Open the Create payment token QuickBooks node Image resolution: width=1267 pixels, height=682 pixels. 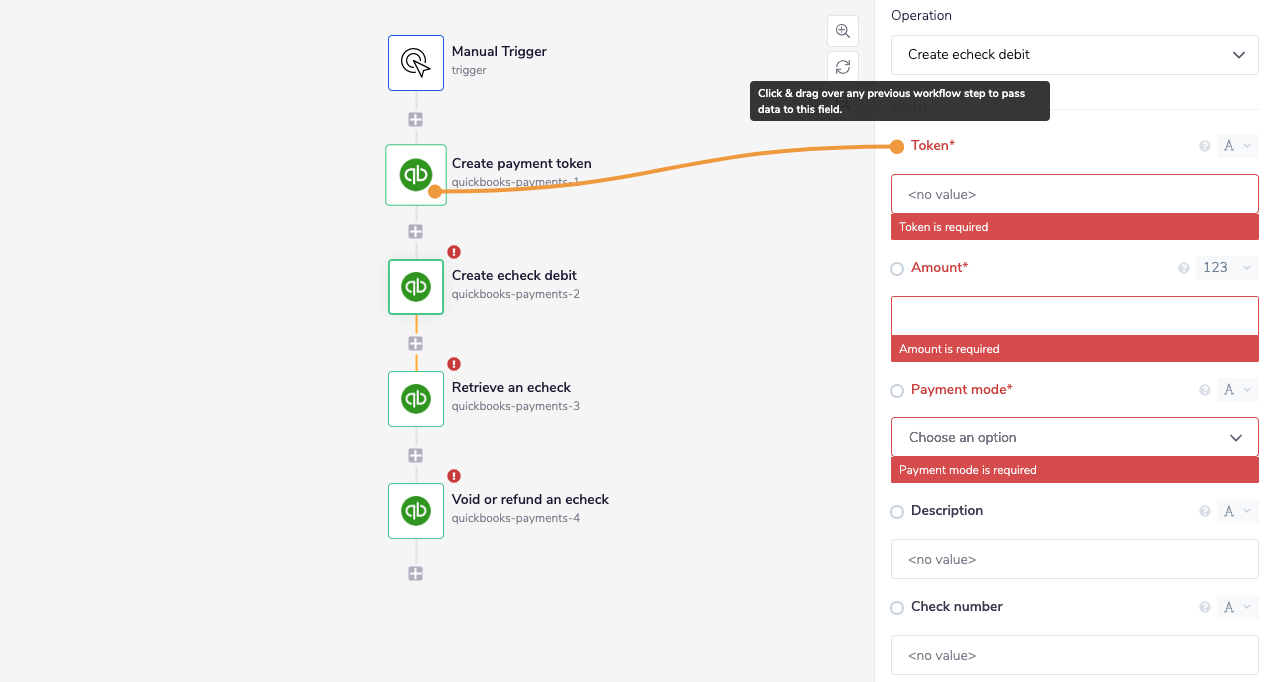(x=415, y=174)
